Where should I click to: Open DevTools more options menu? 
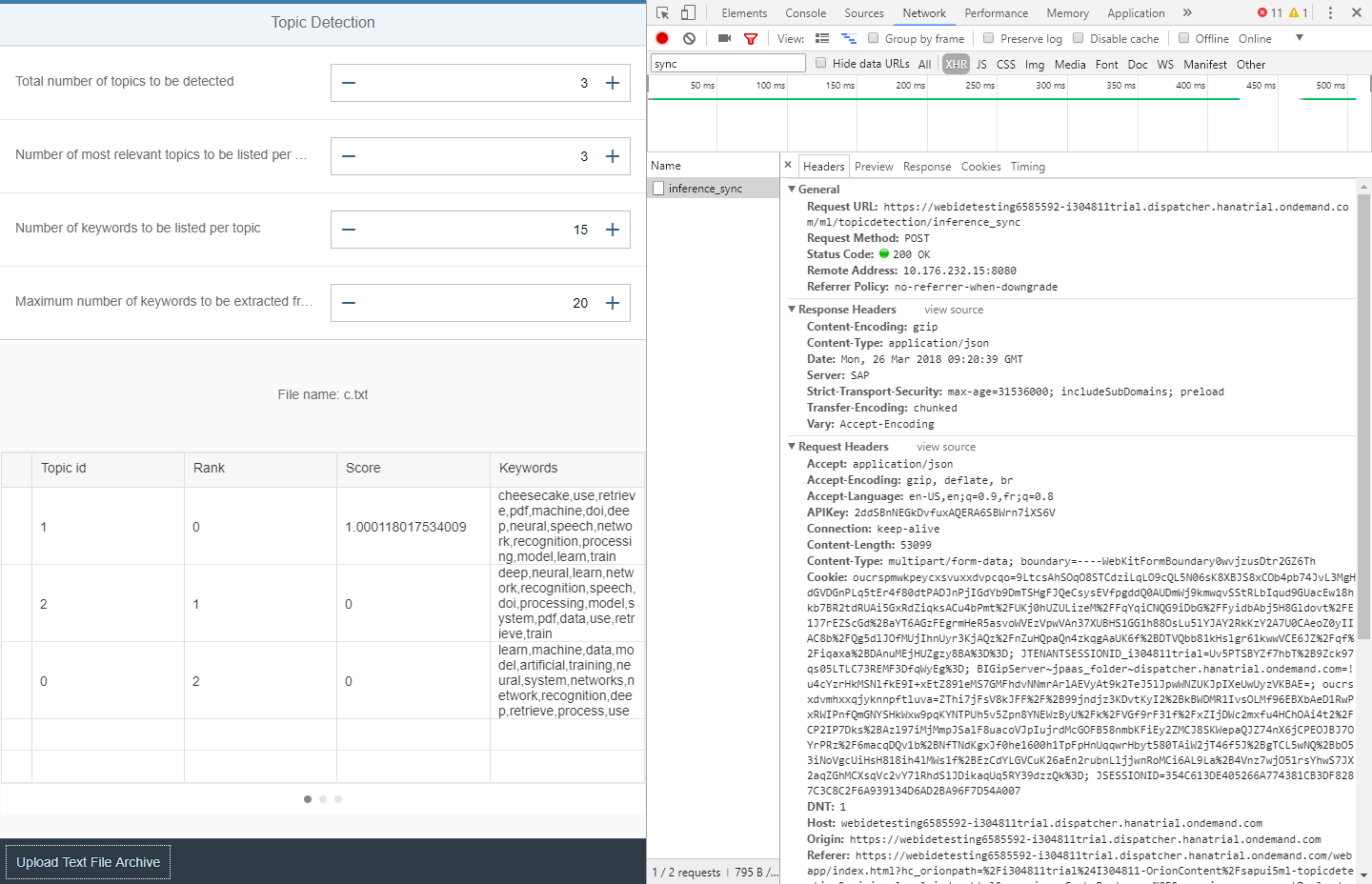[x=1330, y=12]
